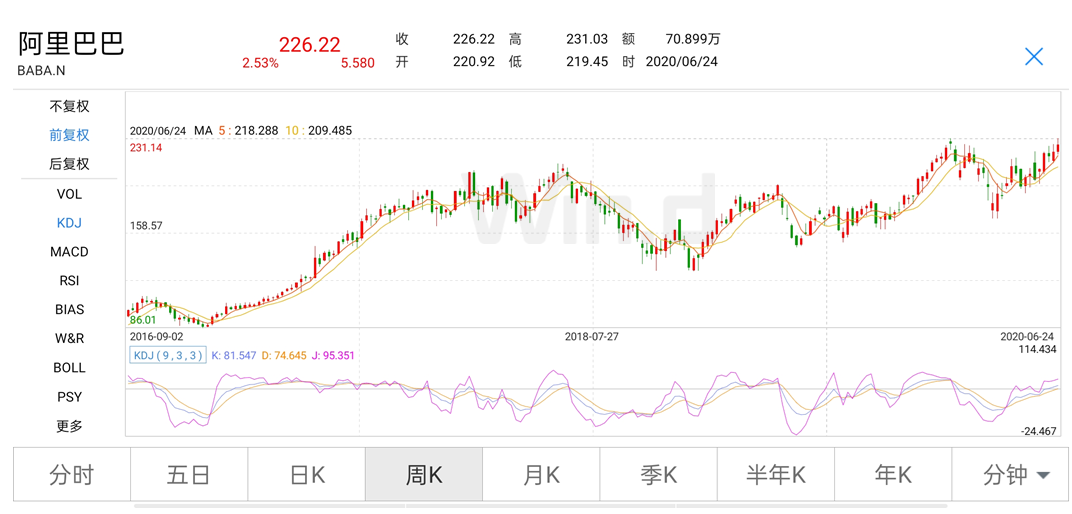Click the -24.467 KDJ lower bound label
This screenshot has height=514, width=1072.
point(1038,431)
